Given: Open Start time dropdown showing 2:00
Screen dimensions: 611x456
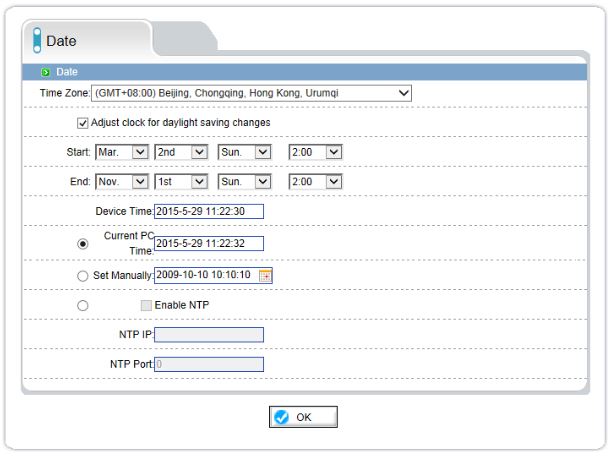Looking at the screenshot, I should coord(315,152).
